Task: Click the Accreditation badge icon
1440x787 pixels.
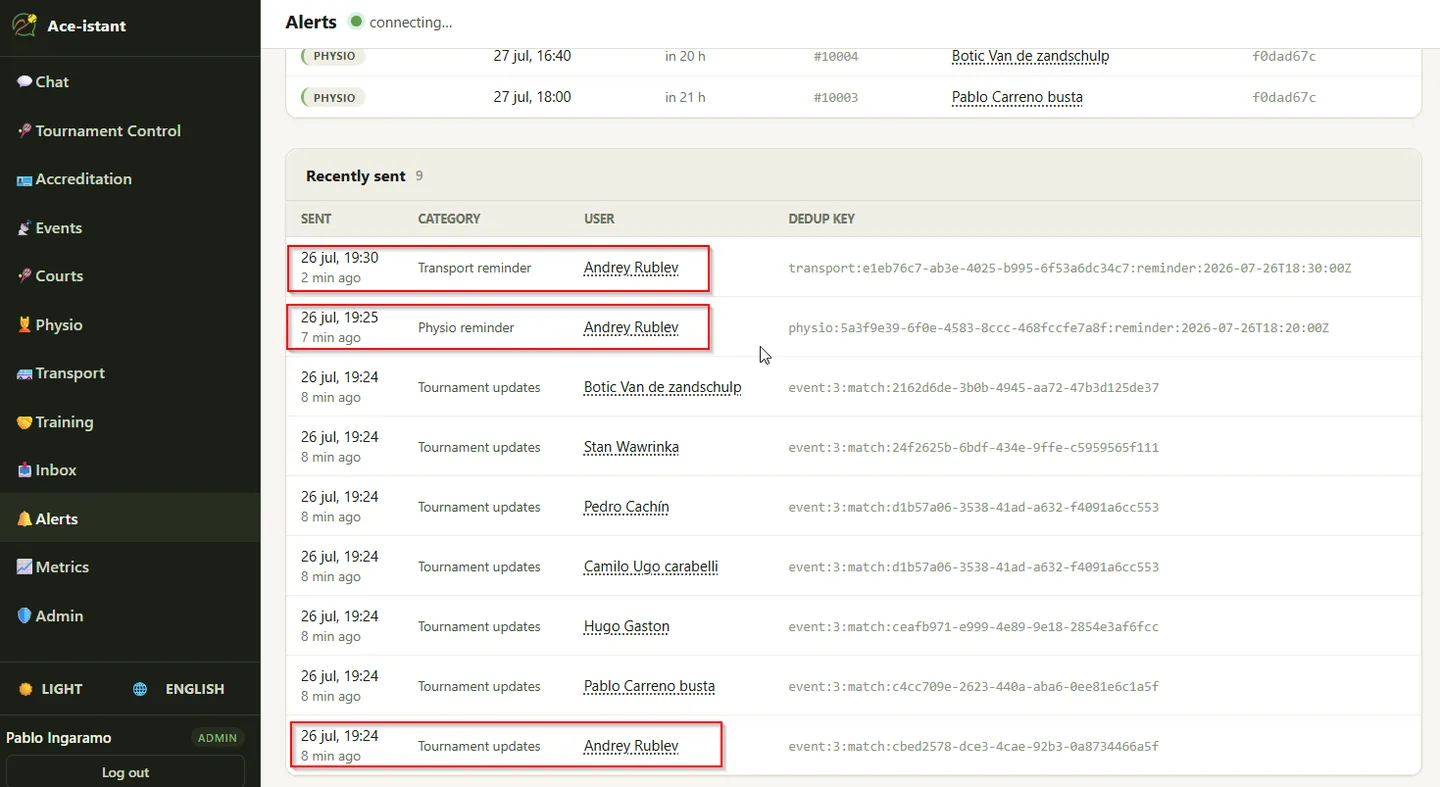Action: 24,180
